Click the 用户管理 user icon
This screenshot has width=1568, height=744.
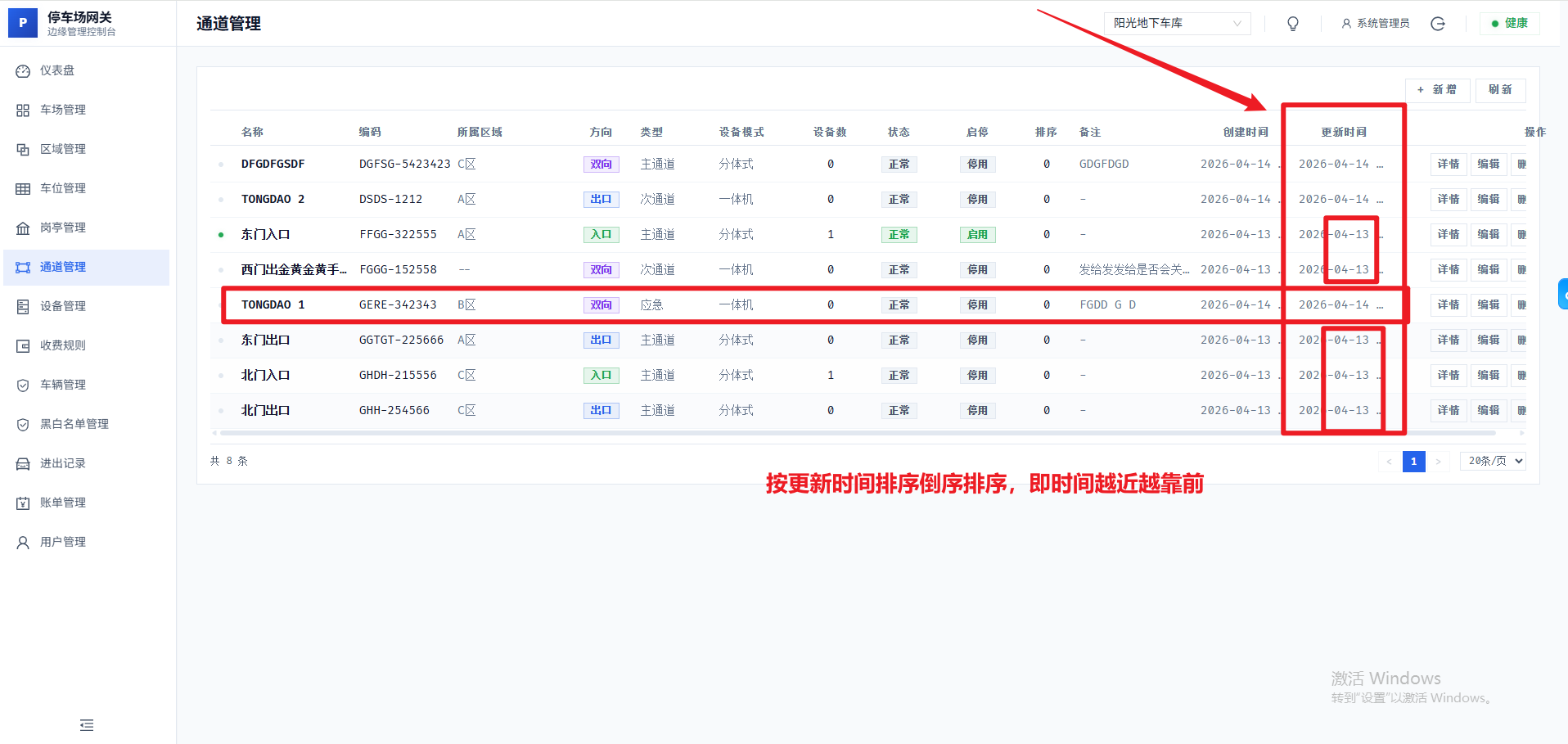tap(23, 543)
